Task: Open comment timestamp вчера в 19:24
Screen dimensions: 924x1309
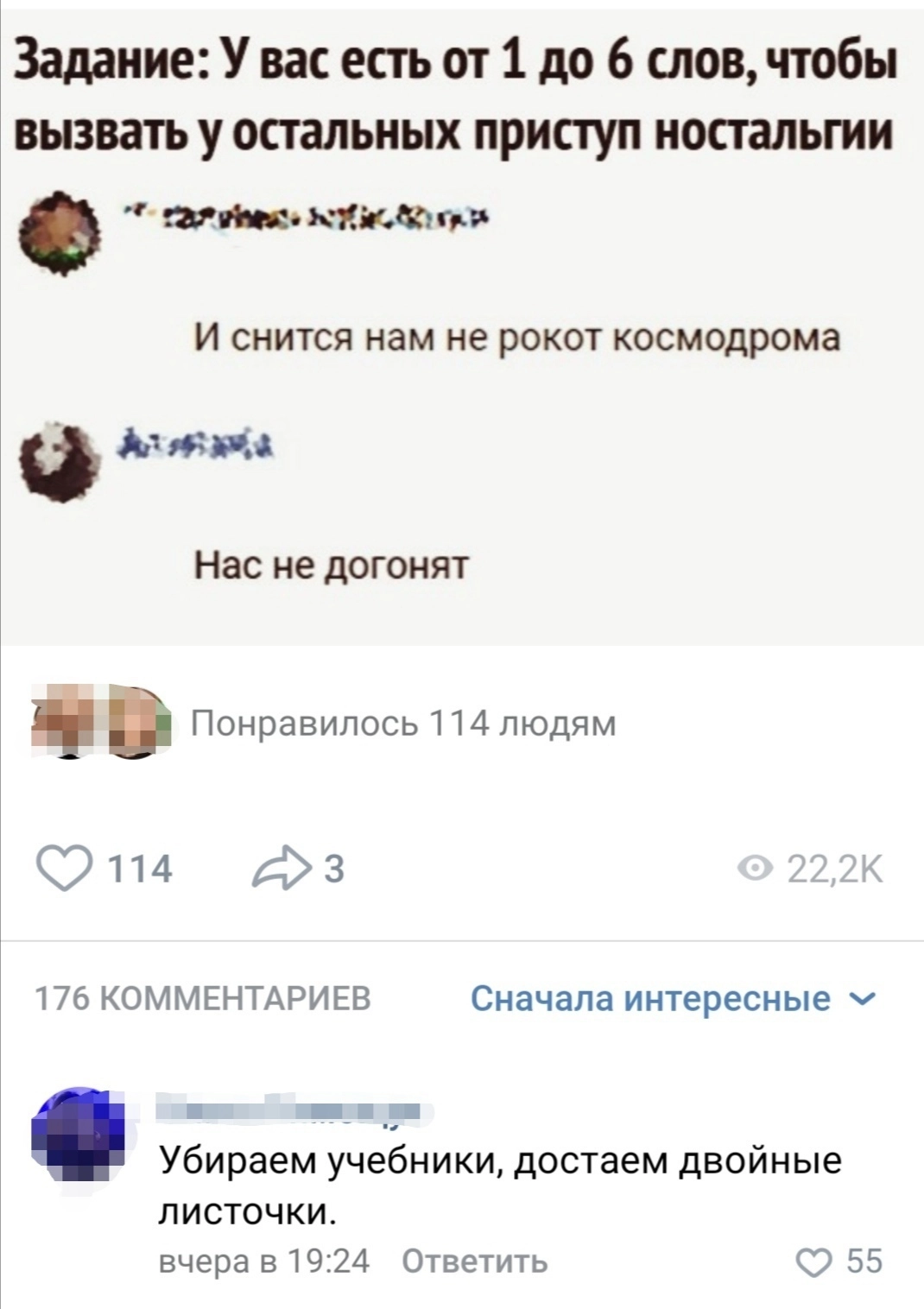Action: click(264, 1262)
